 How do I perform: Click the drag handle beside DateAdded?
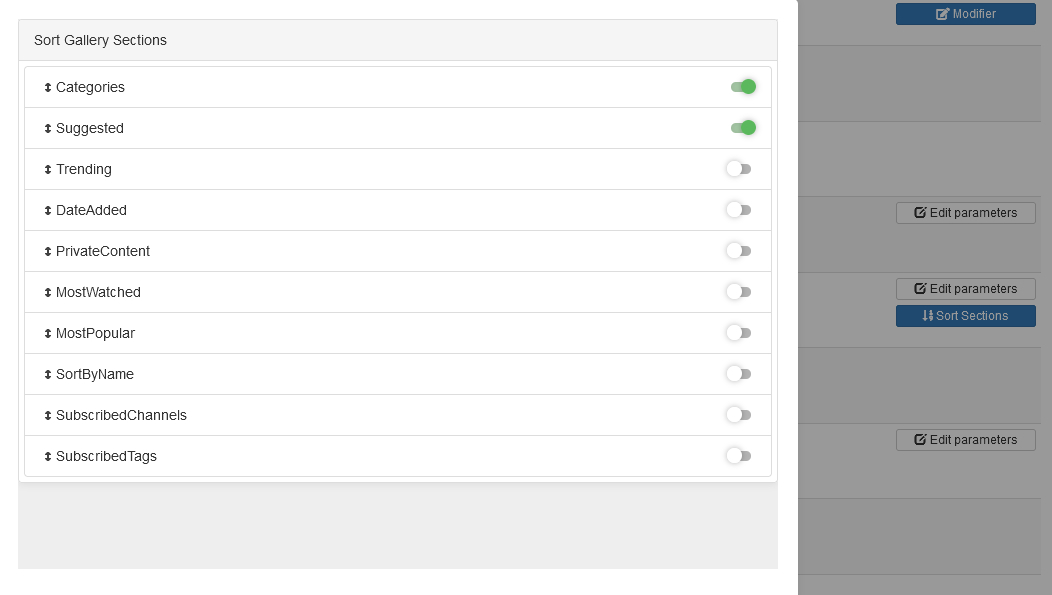point(47,210)
